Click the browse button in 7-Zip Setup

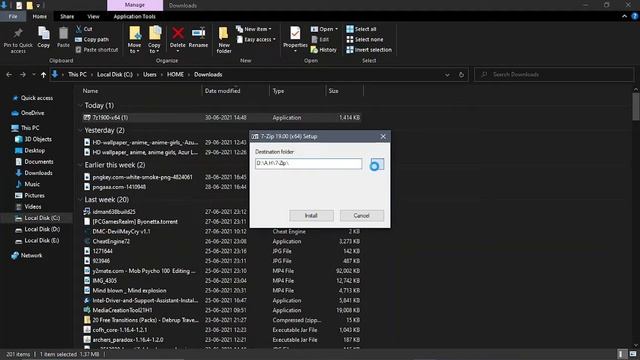click(x=376, y=164)
